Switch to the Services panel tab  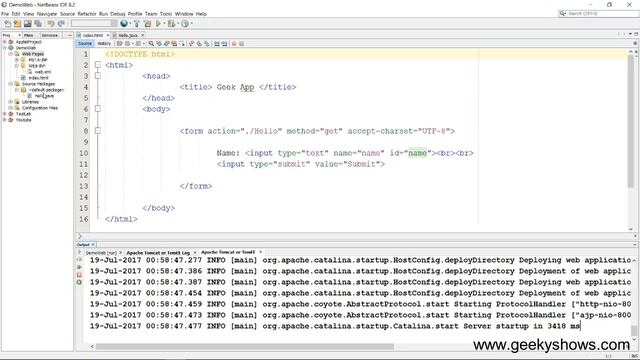pyautogui.click(x=50, y=36)
